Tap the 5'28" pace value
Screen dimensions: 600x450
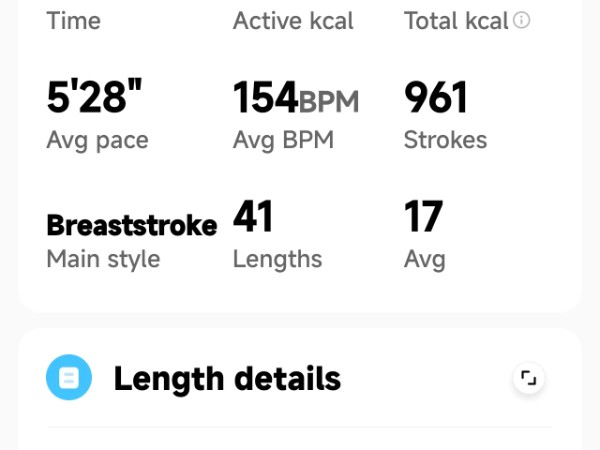[x=94, y=98]
